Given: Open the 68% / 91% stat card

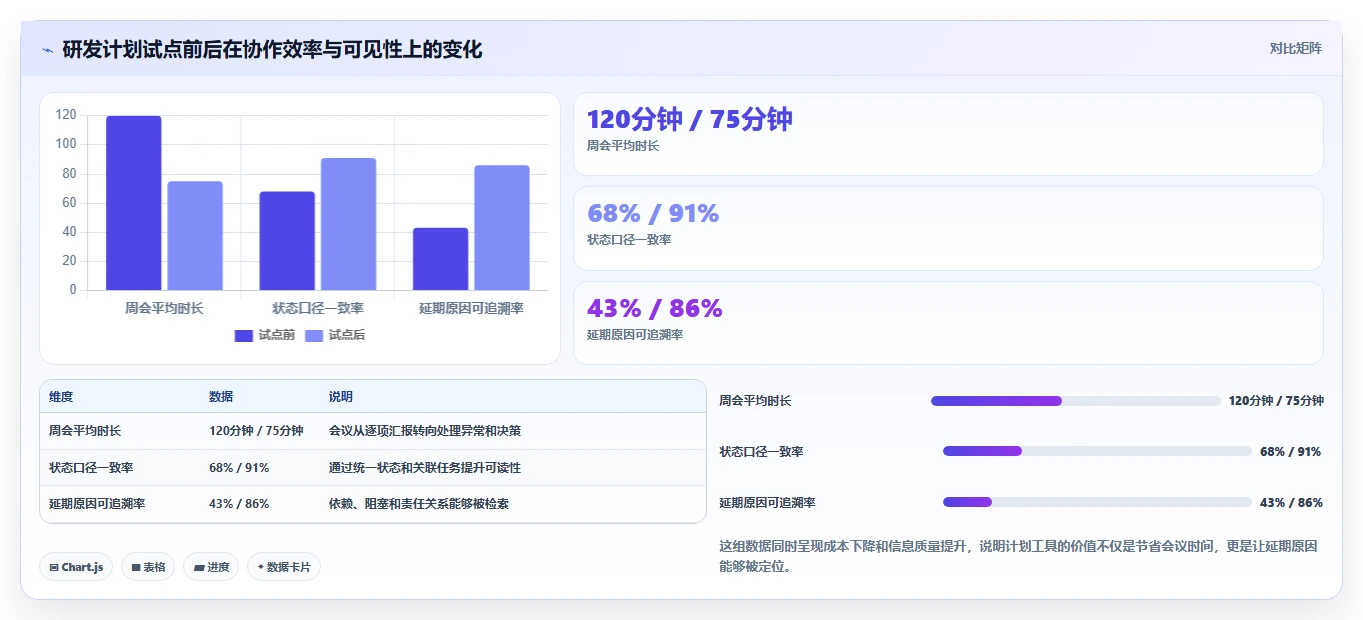Looking at the screenshot, I should (948, 228).
